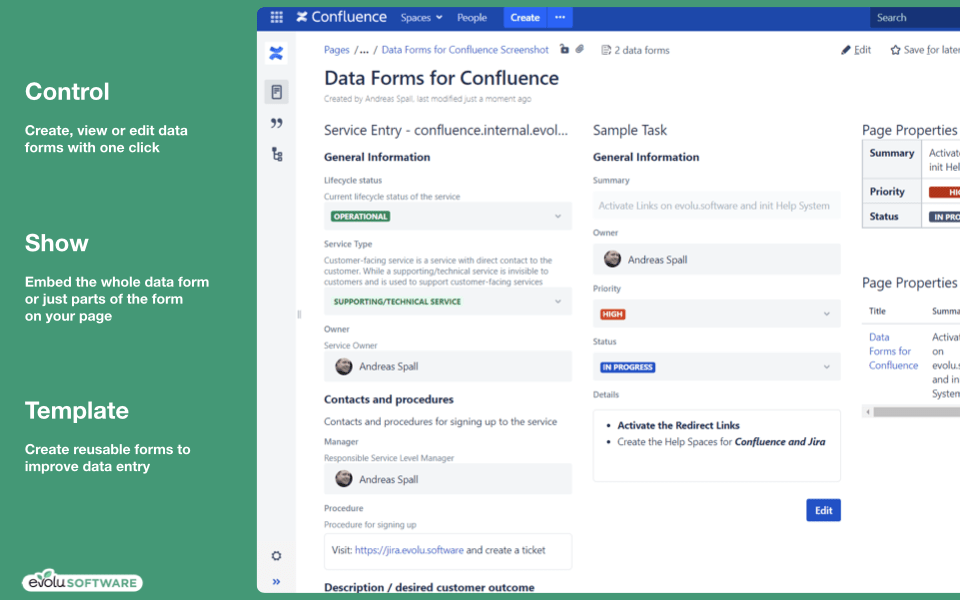Click 'Activate the Redirect Links' bullet
This screenshot has height=600, width=960.
678,426
